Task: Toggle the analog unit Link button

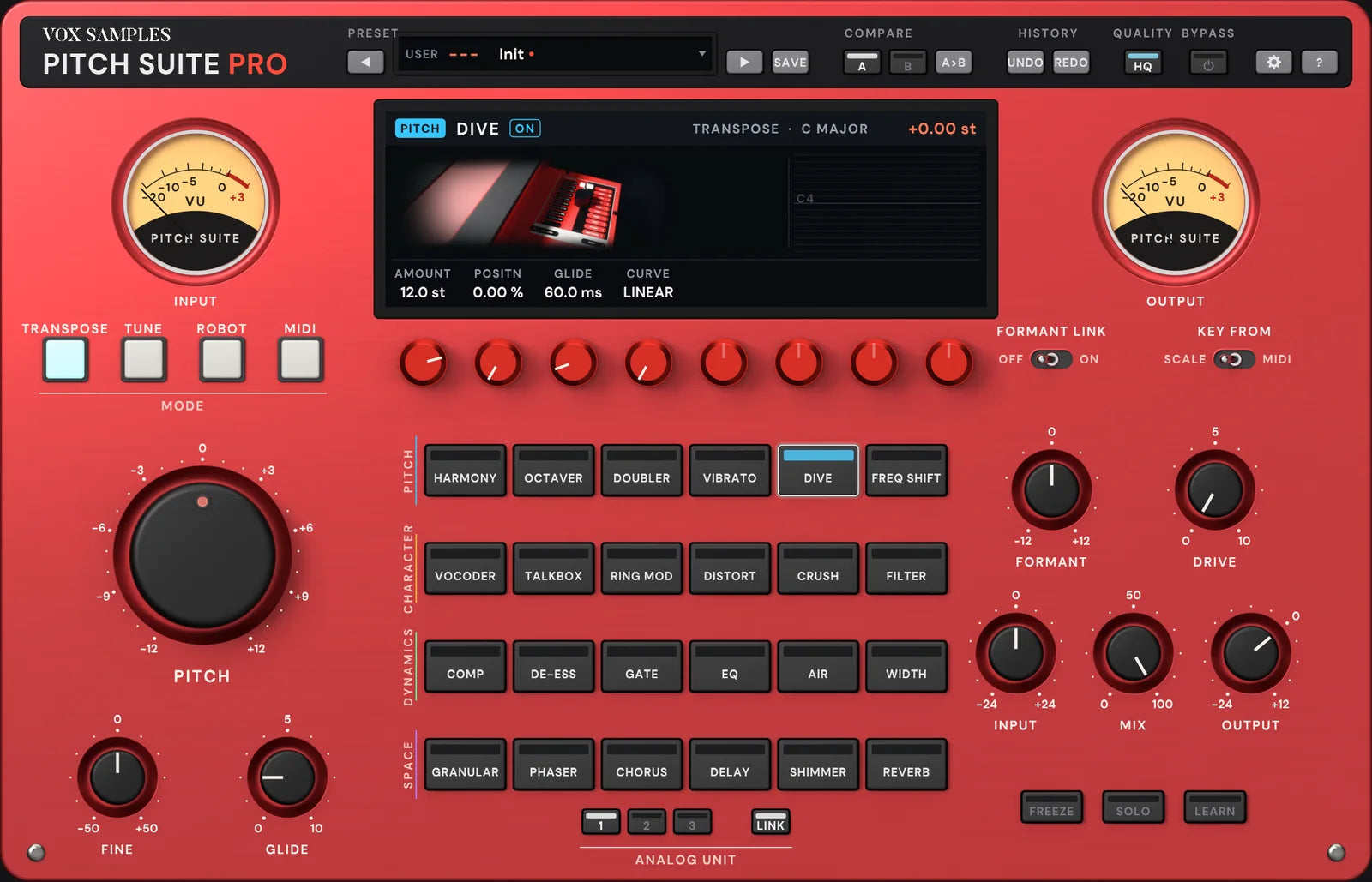Action: click(x=770, y=822)
